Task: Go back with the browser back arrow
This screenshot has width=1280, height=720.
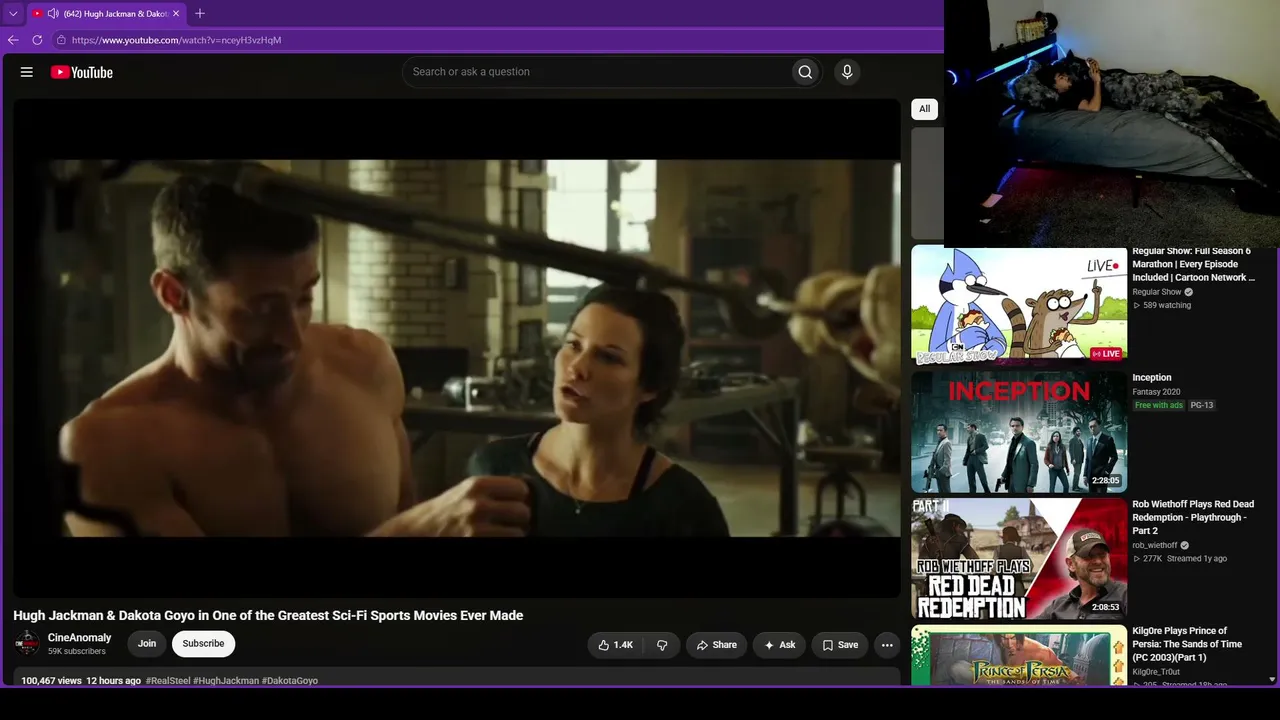Action: (x=13, y=40)
